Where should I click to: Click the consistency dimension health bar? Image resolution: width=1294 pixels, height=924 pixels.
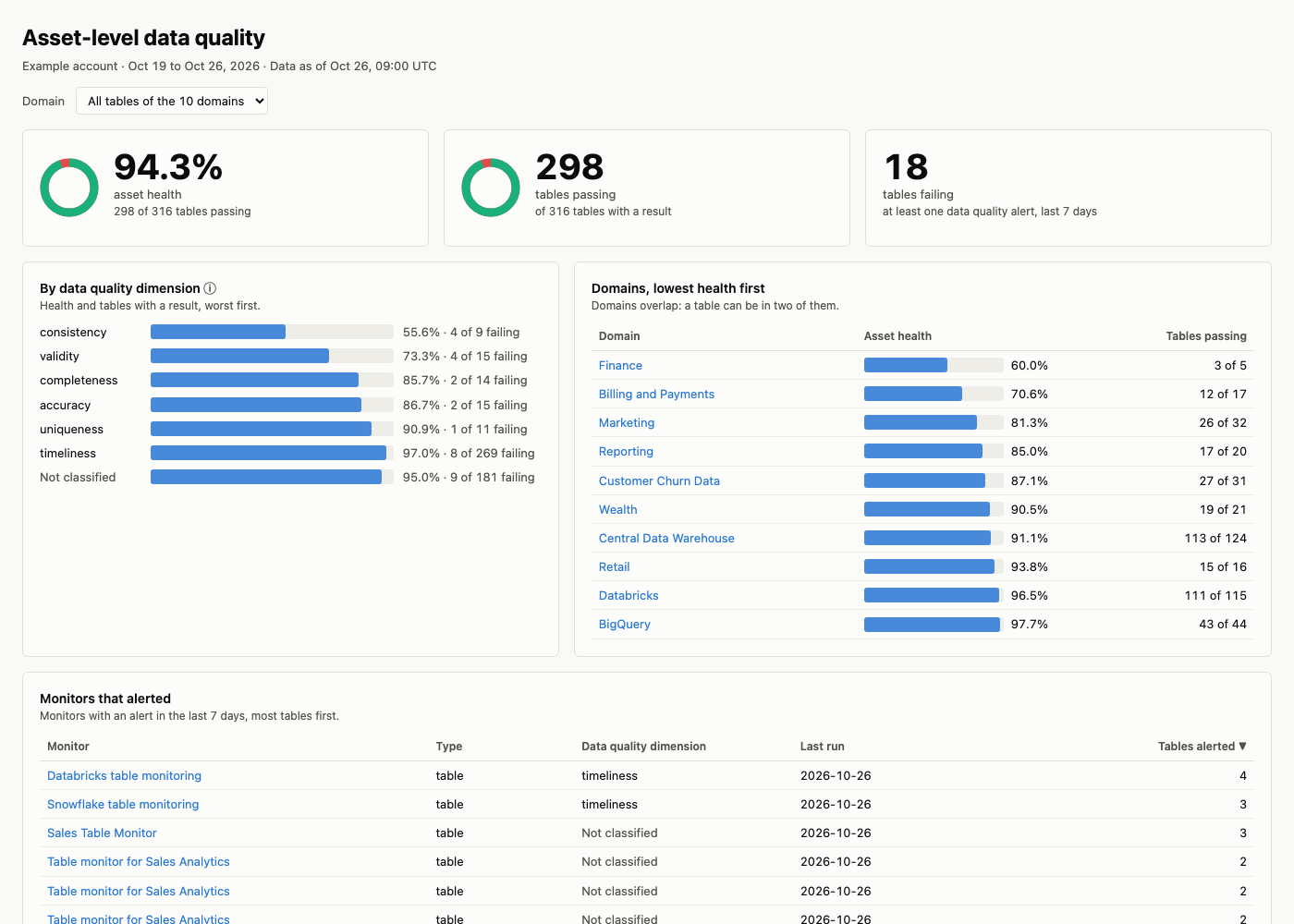click(x=272, y=332)
